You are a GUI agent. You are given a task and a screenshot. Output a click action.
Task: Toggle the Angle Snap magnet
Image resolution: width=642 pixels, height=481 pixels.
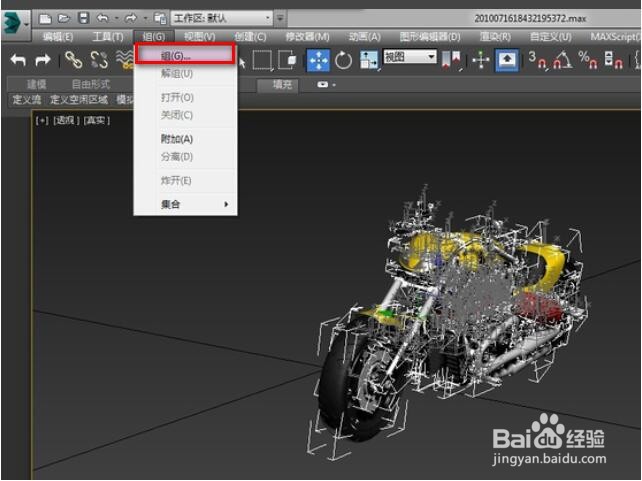pos(563,60)
